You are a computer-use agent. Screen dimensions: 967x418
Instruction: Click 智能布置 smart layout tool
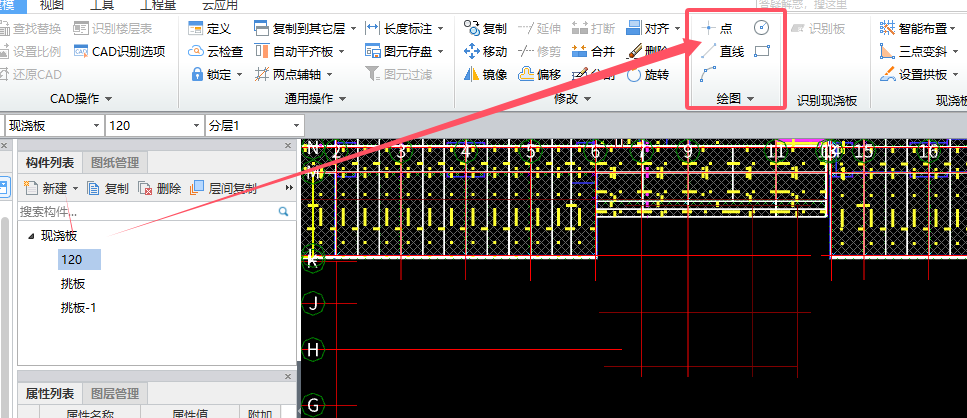click(918, 28)
